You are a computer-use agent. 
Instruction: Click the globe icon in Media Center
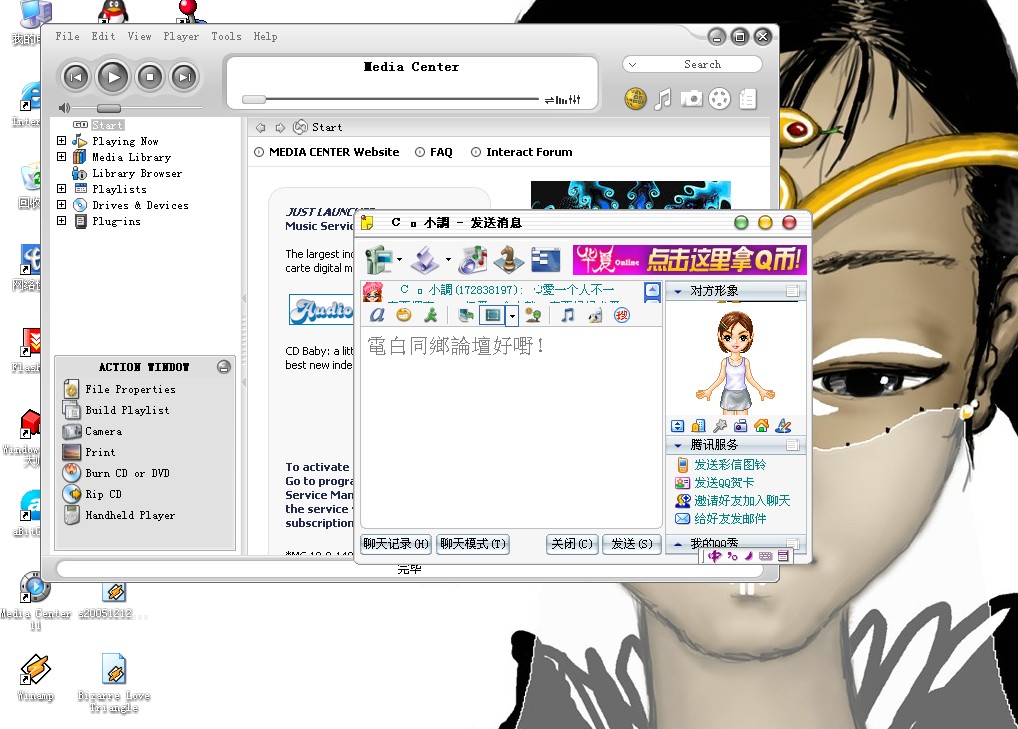[x=635, y=98]
